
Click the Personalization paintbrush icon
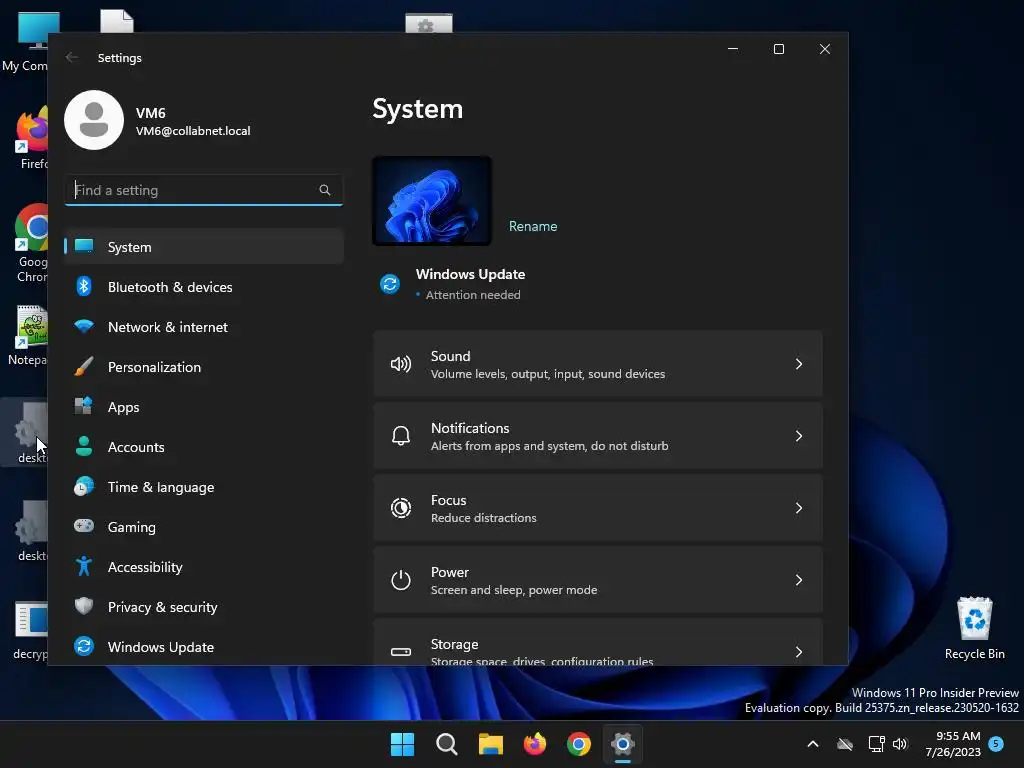tap(84, 366)
